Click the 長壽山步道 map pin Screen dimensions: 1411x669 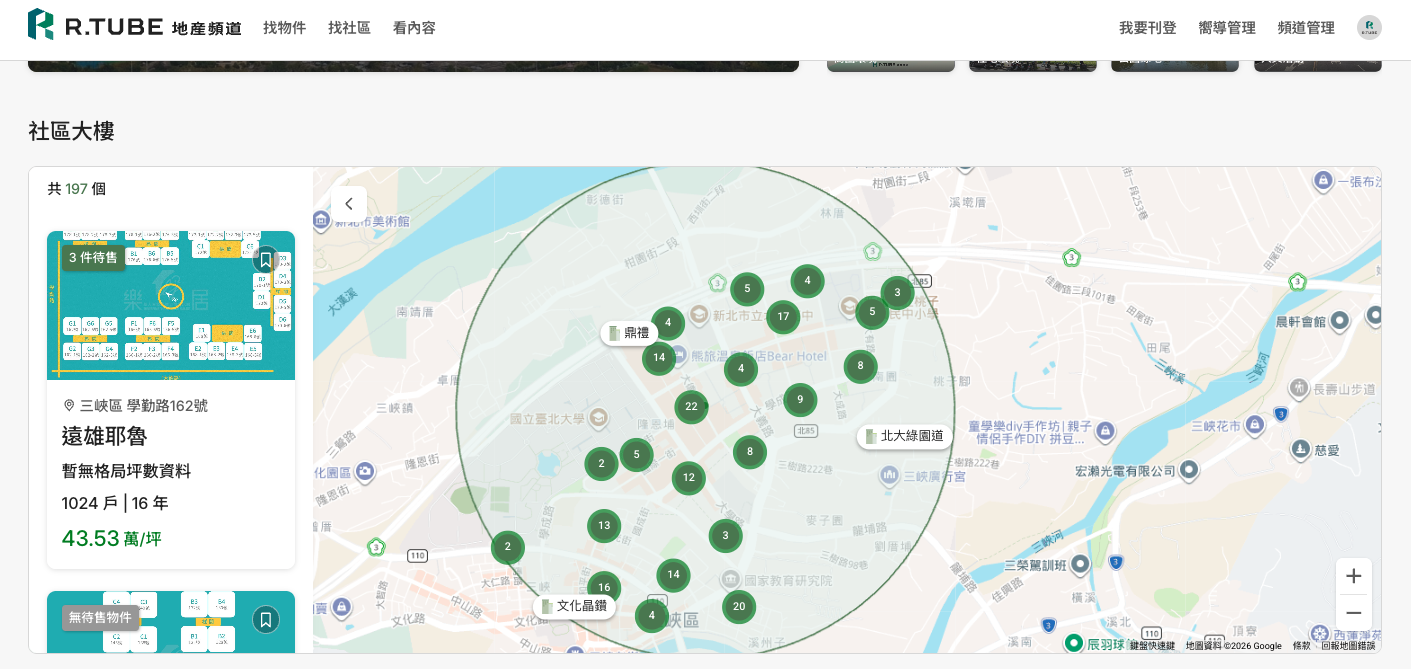tap(1298, 388)
